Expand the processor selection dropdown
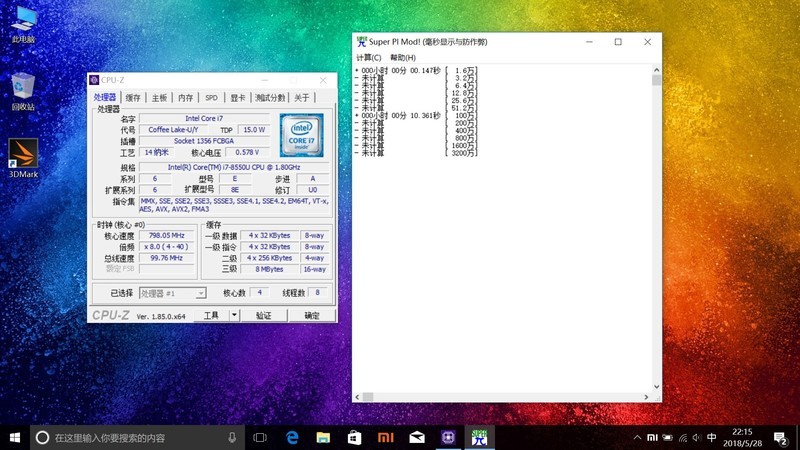Viewport: 800px width, 450px height. 201,293
